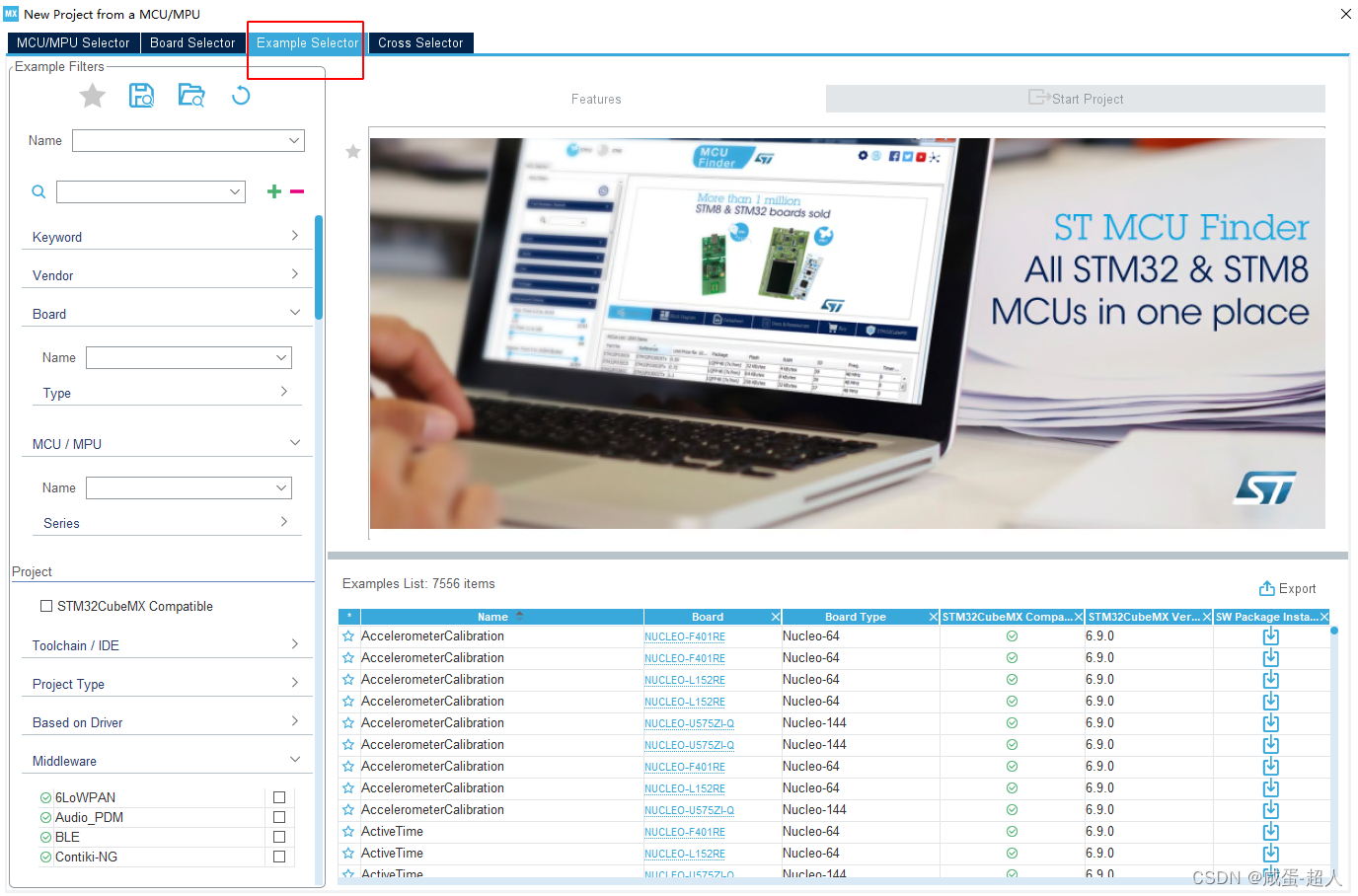The image size is (1358, 896).
Task: Click the star column header in examples table
Action: pos(348,617)
